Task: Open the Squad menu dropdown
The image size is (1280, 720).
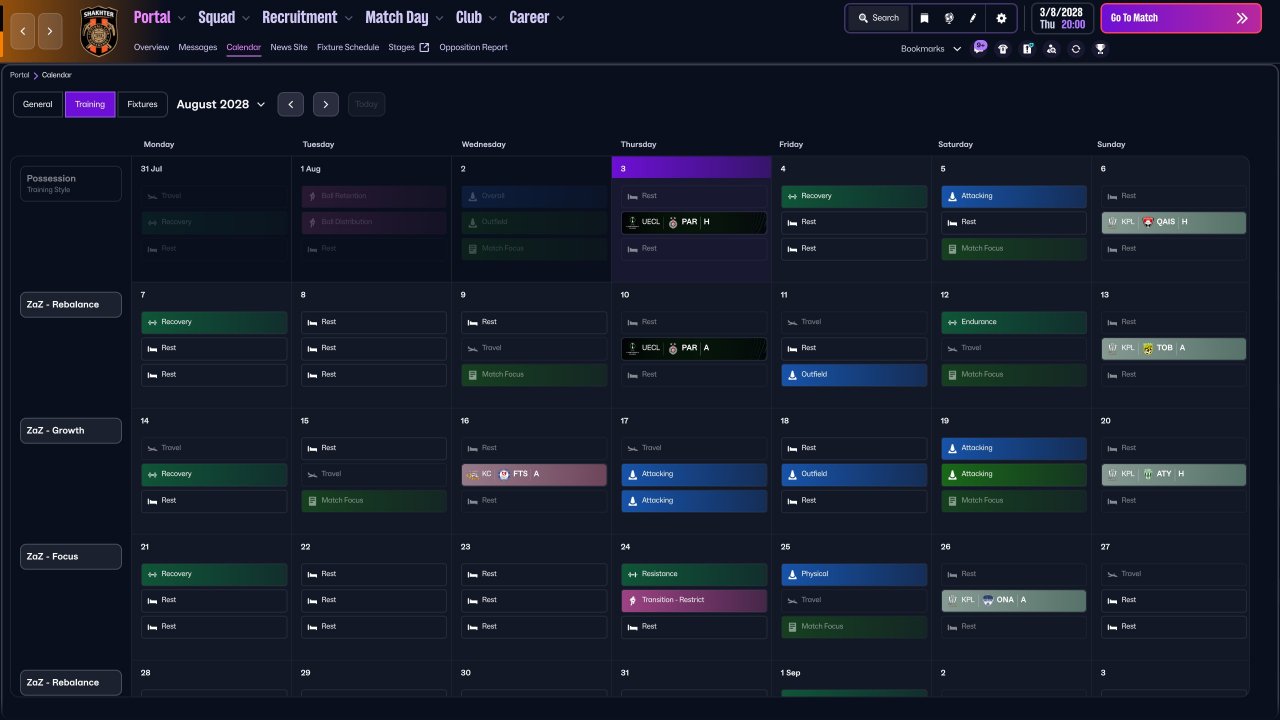Action: coord(225,17)
